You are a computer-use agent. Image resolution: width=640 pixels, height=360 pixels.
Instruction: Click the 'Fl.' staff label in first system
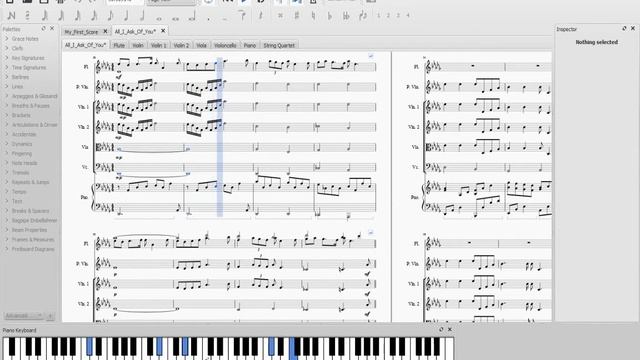(x=86, y=67)
